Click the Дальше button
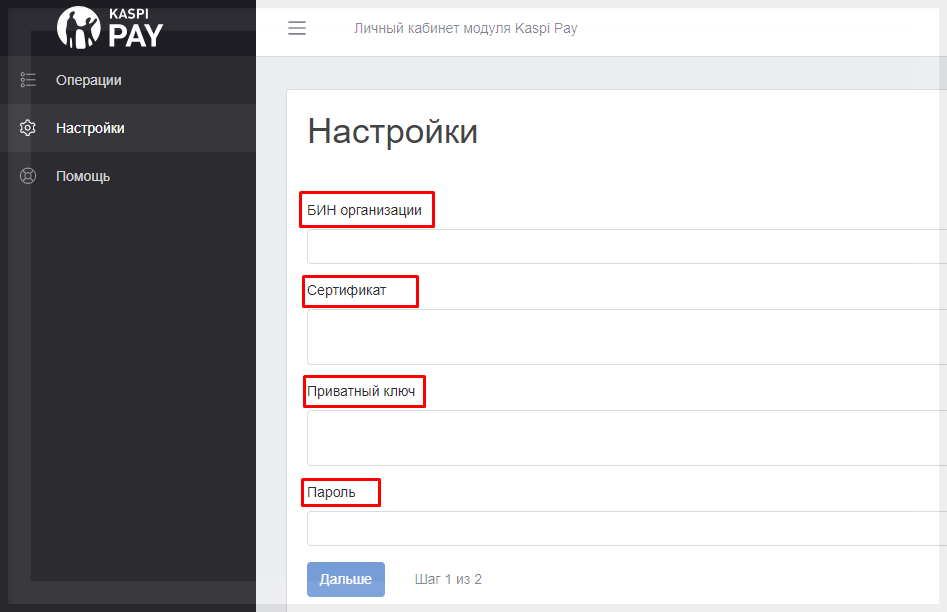The image size is (947, 612). (345, 579)
